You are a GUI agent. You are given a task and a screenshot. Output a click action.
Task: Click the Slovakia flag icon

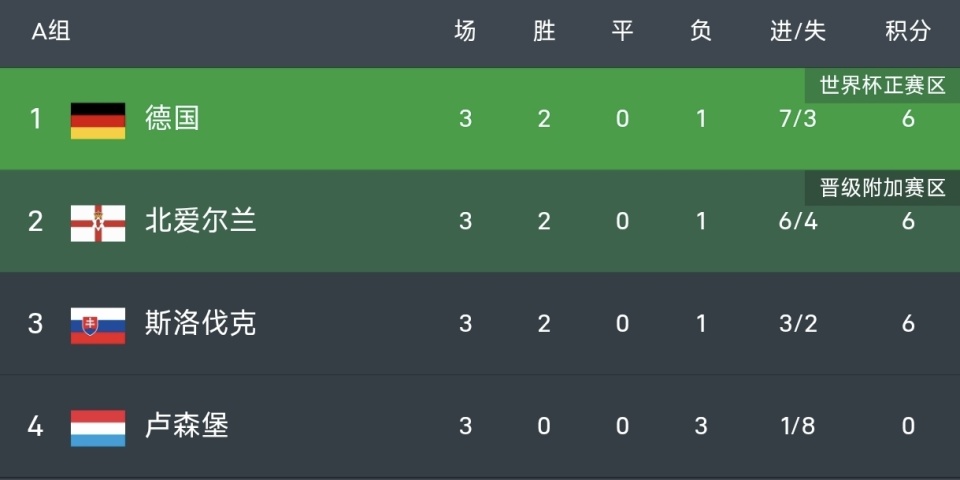pos(98,324)
